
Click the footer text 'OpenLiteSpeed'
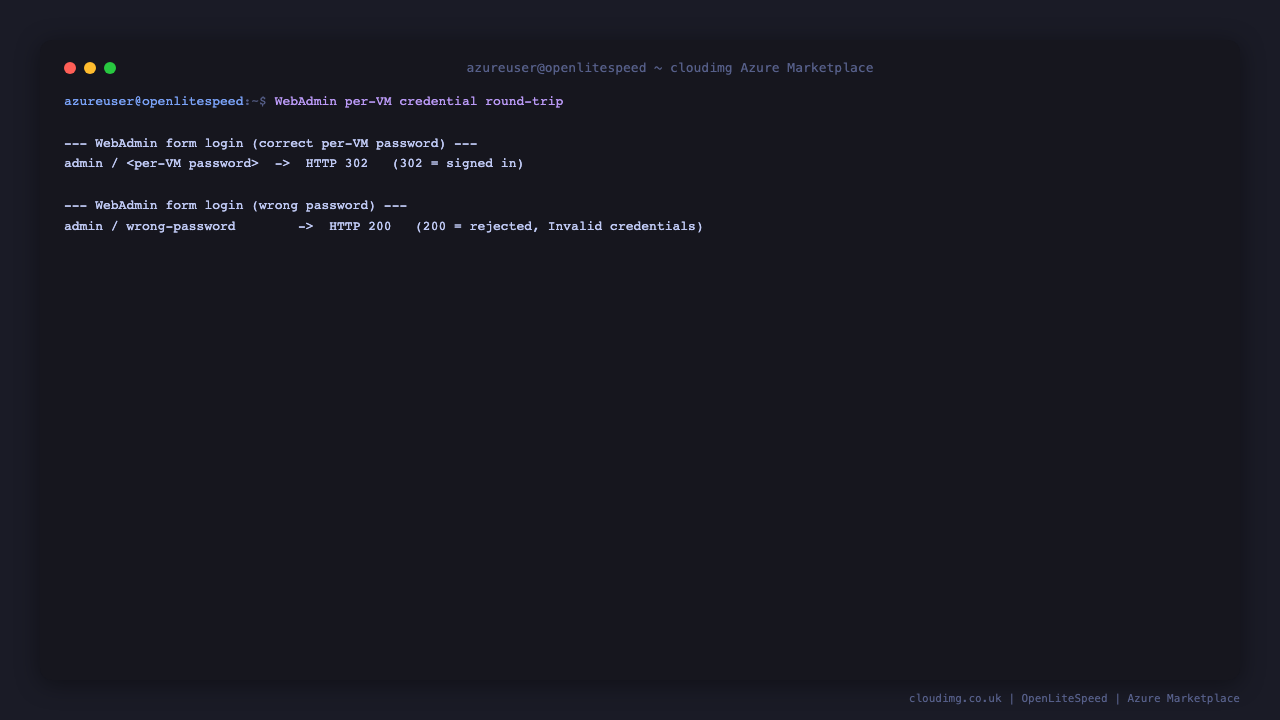(x=1064, y=698)
